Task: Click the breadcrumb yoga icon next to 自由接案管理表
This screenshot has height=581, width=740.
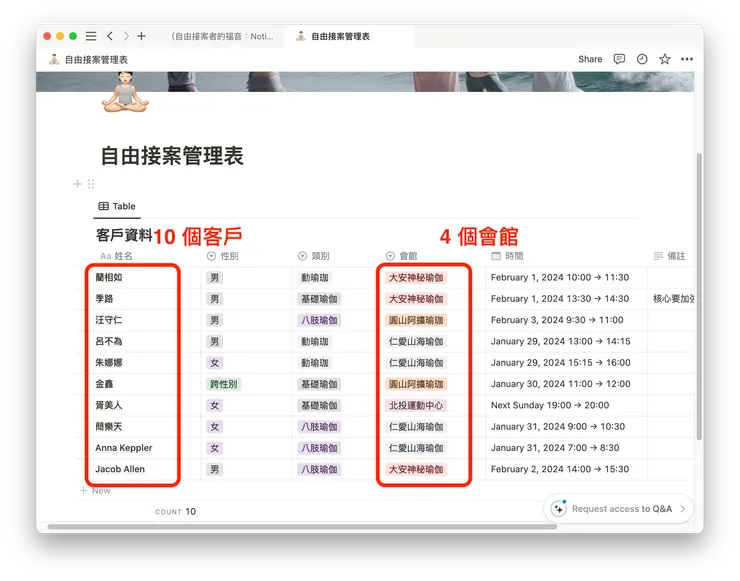Action: click(x=54, y=59)
